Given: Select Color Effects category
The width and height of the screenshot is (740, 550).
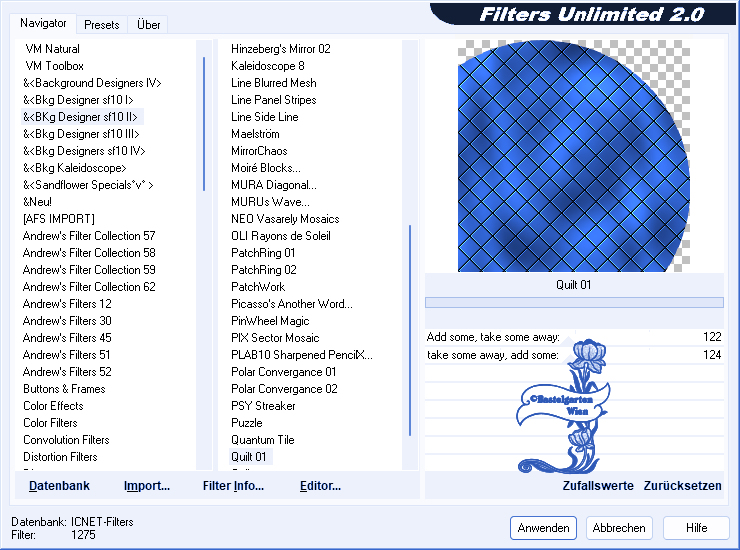Looking at the screenshot, I should pyautogui.click(x=53, y=406).
